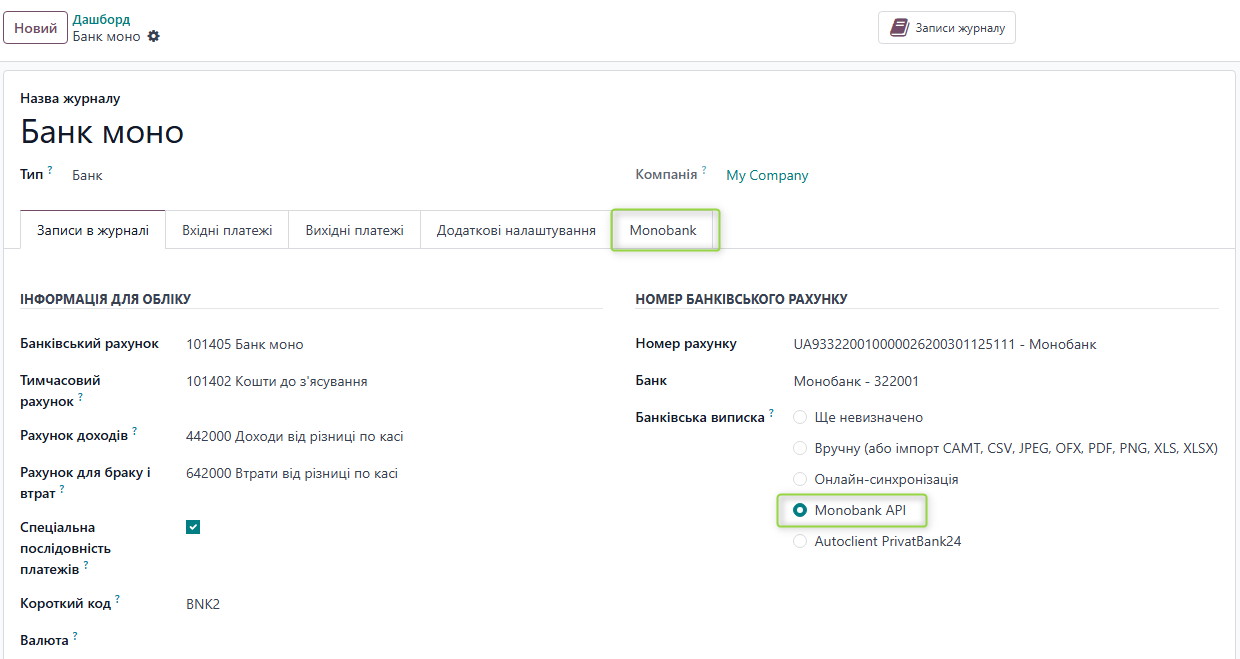Image resolution: width=1240 pixels, height=659 pixels.
Task: Open the My Company link
Action: click(x=766, y=175)
